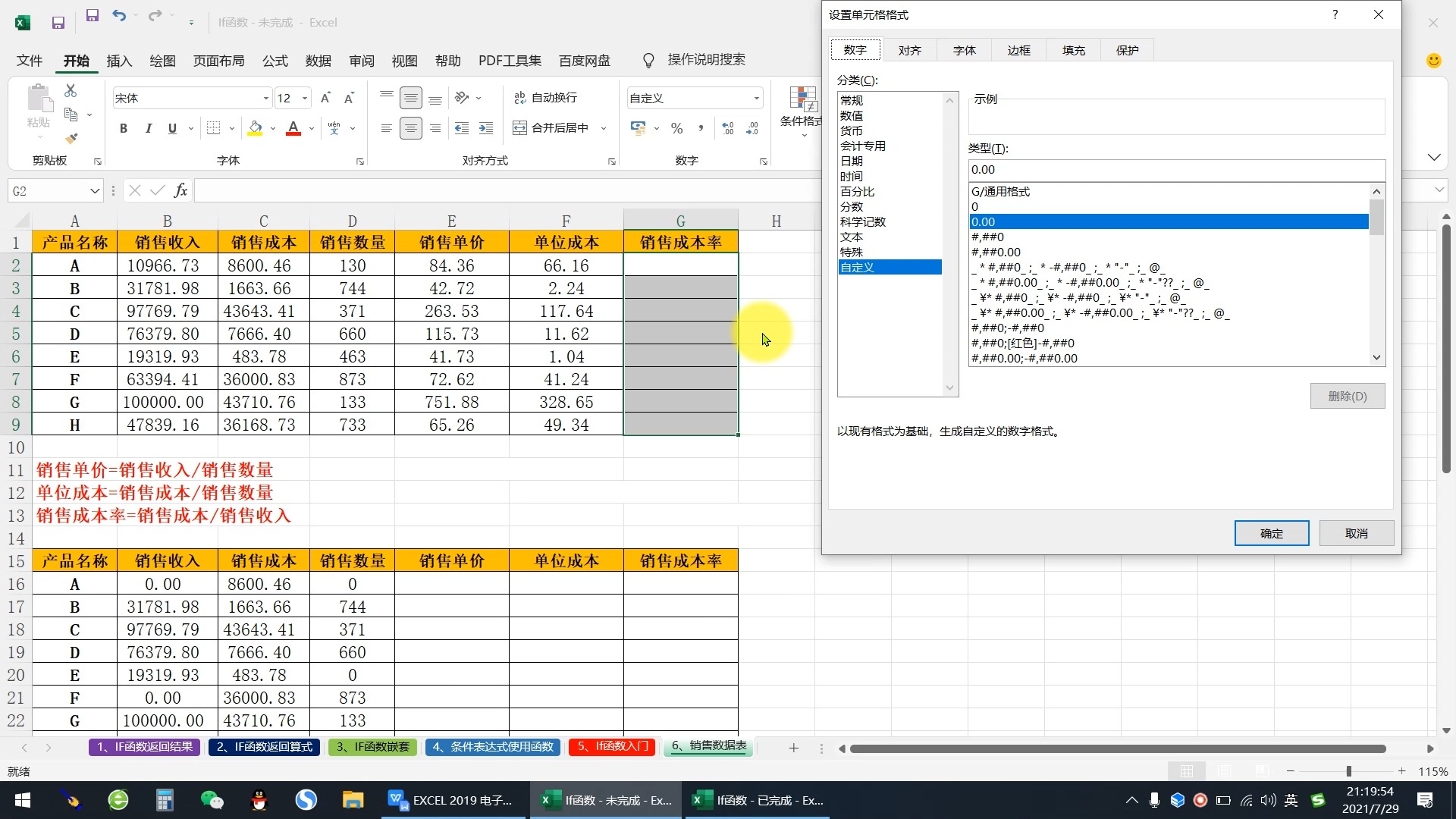
Task: Click the Type field containing 0.00
Action: pyautogui.click(x=1175, y=169)
